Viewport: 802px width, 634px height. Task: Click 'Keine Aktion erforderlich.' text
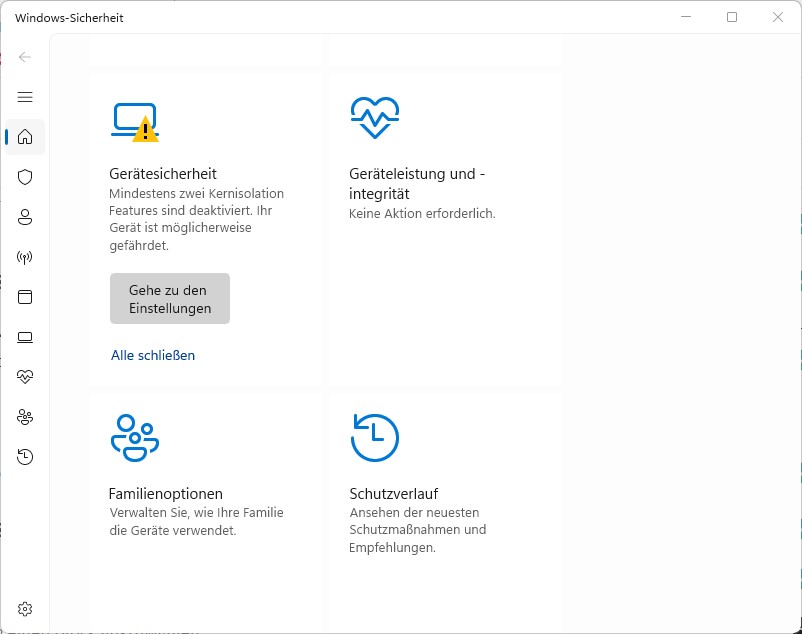[x=422, y=214]
